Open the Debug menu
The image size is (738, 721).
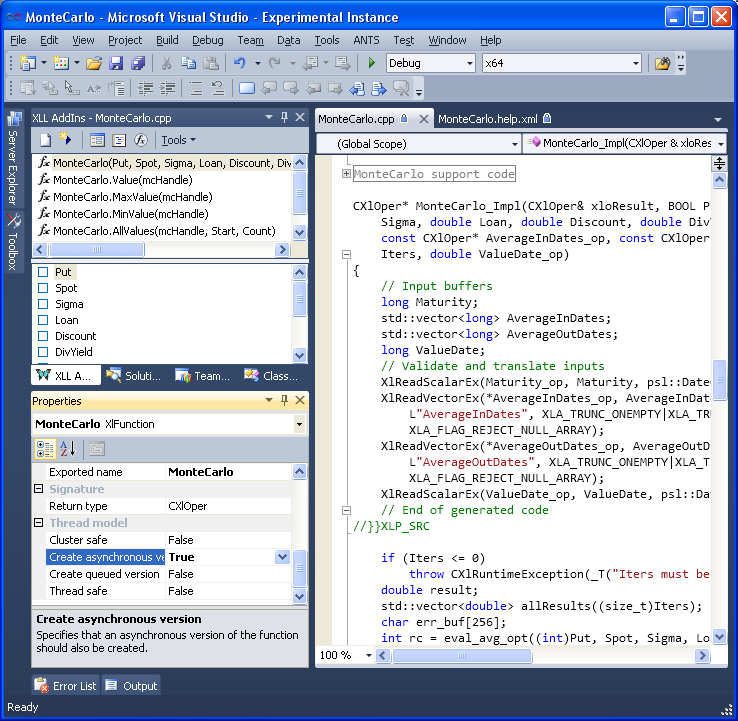208,40
